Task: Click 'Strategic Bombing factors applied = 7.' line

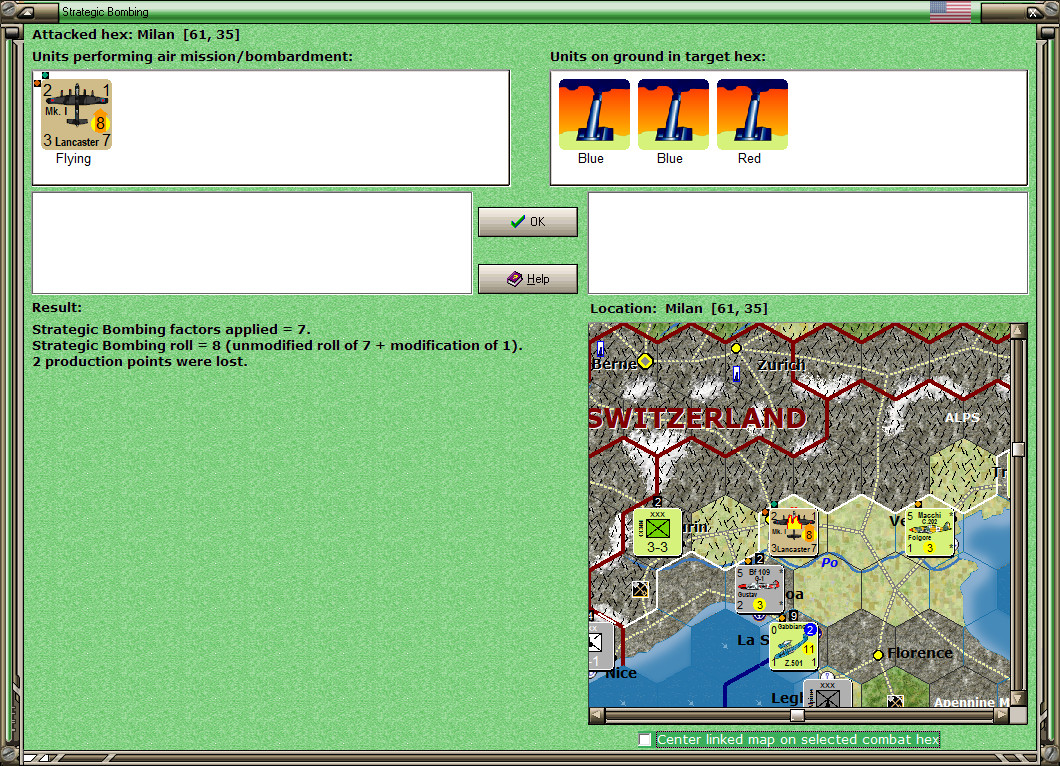Action: click(172, 329)
